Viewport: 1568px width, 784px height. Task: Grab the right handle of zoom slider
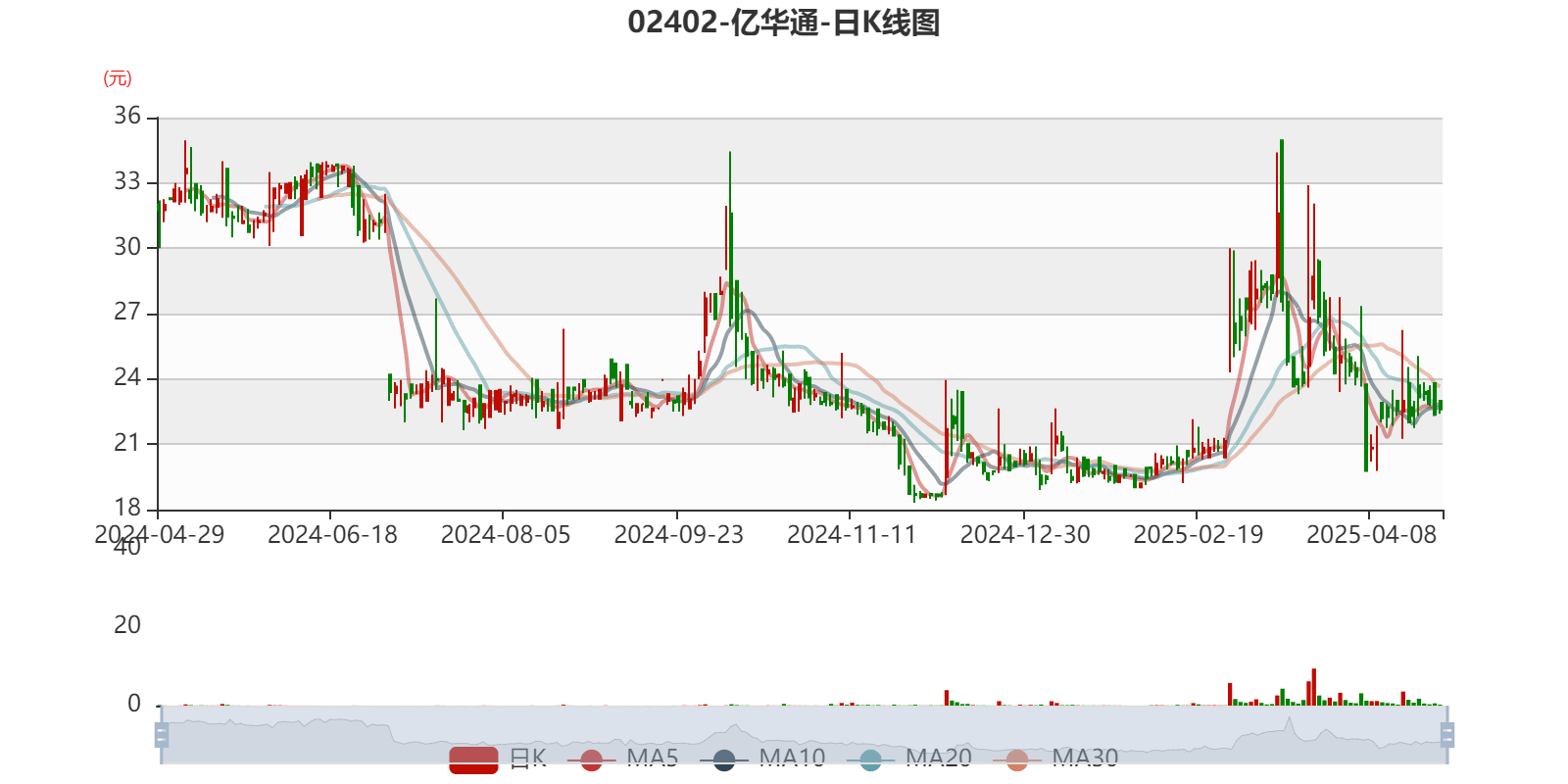click(1448, 734)
